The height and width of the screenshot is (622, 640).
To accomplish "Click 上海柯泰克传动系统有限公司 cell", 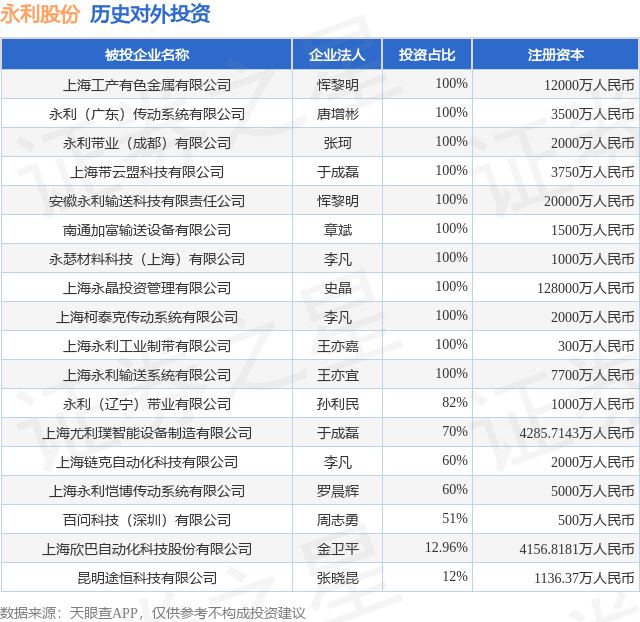I will (x=147, y=317).
